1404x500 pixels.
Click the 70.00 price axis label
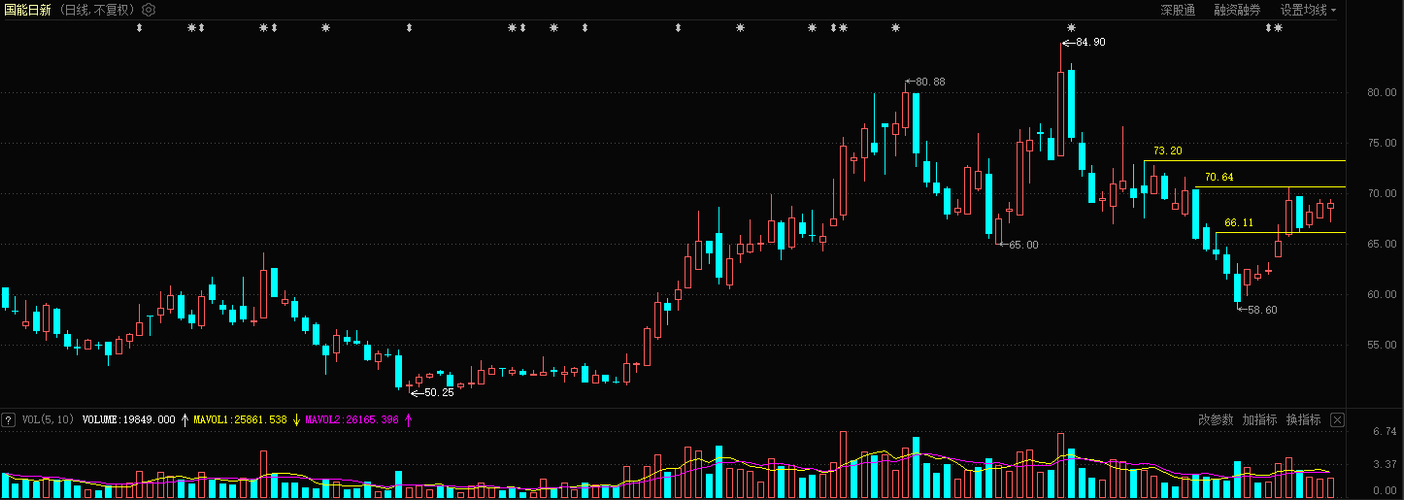(1381, 193)
